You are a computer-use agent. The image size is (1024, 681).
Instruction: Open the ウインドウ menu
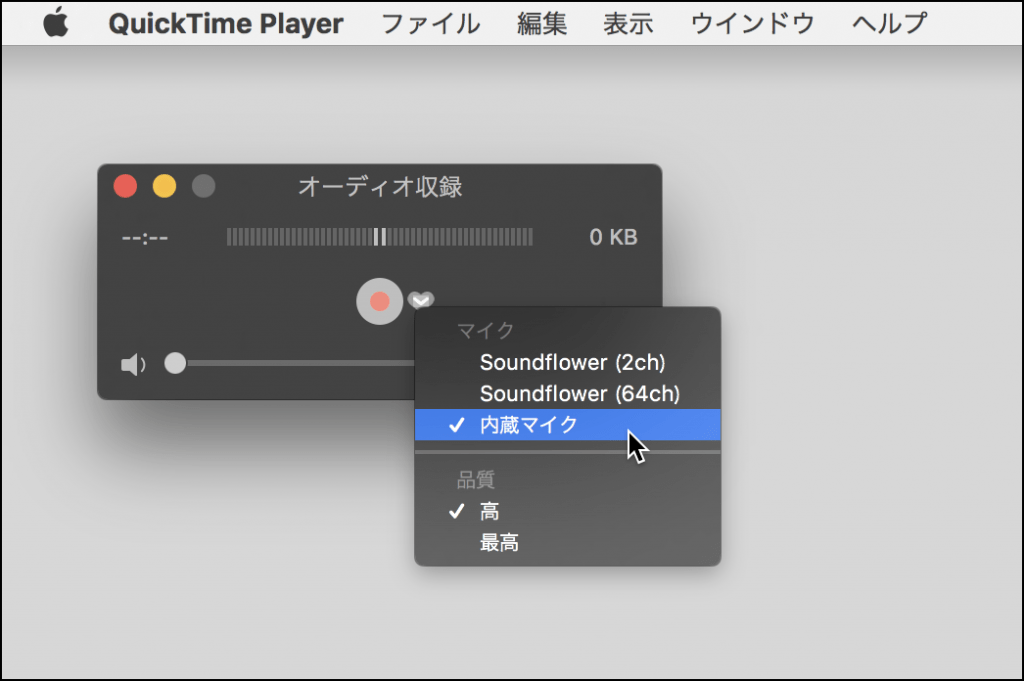tap(752, 22)
